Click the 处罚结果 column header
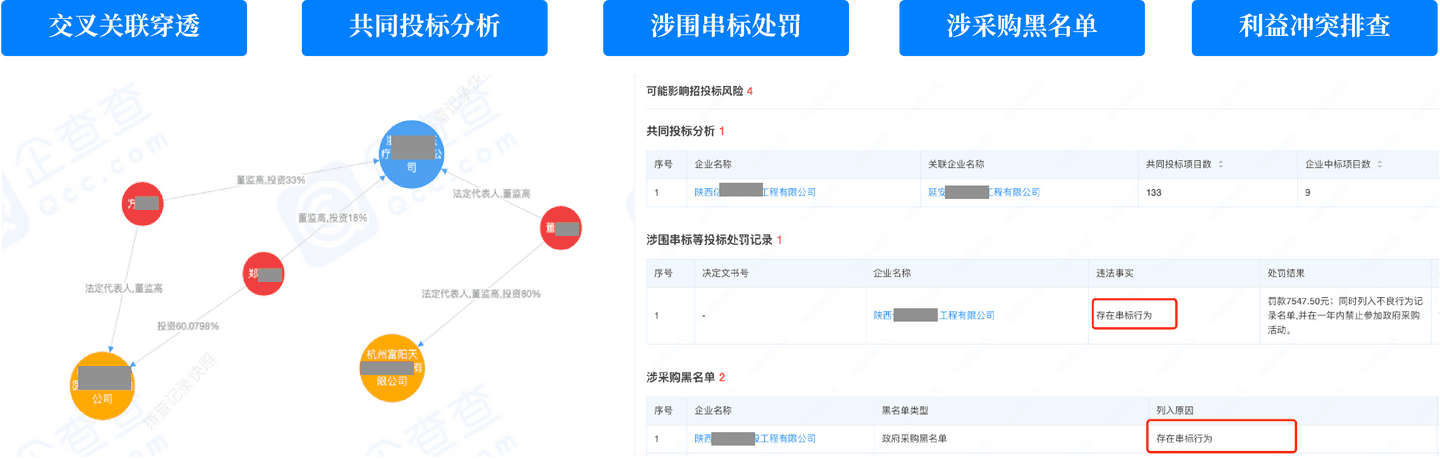1440x459 pixels. click(1284, 273)
